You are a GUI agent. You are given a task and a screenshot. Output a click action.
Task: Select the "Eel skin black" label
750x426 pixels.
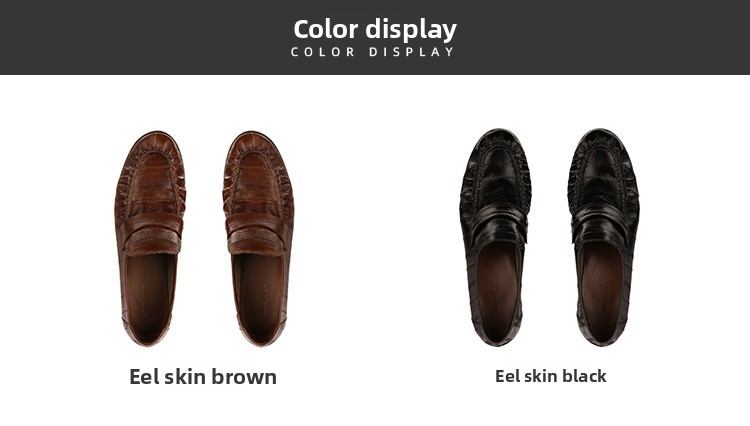551,376
